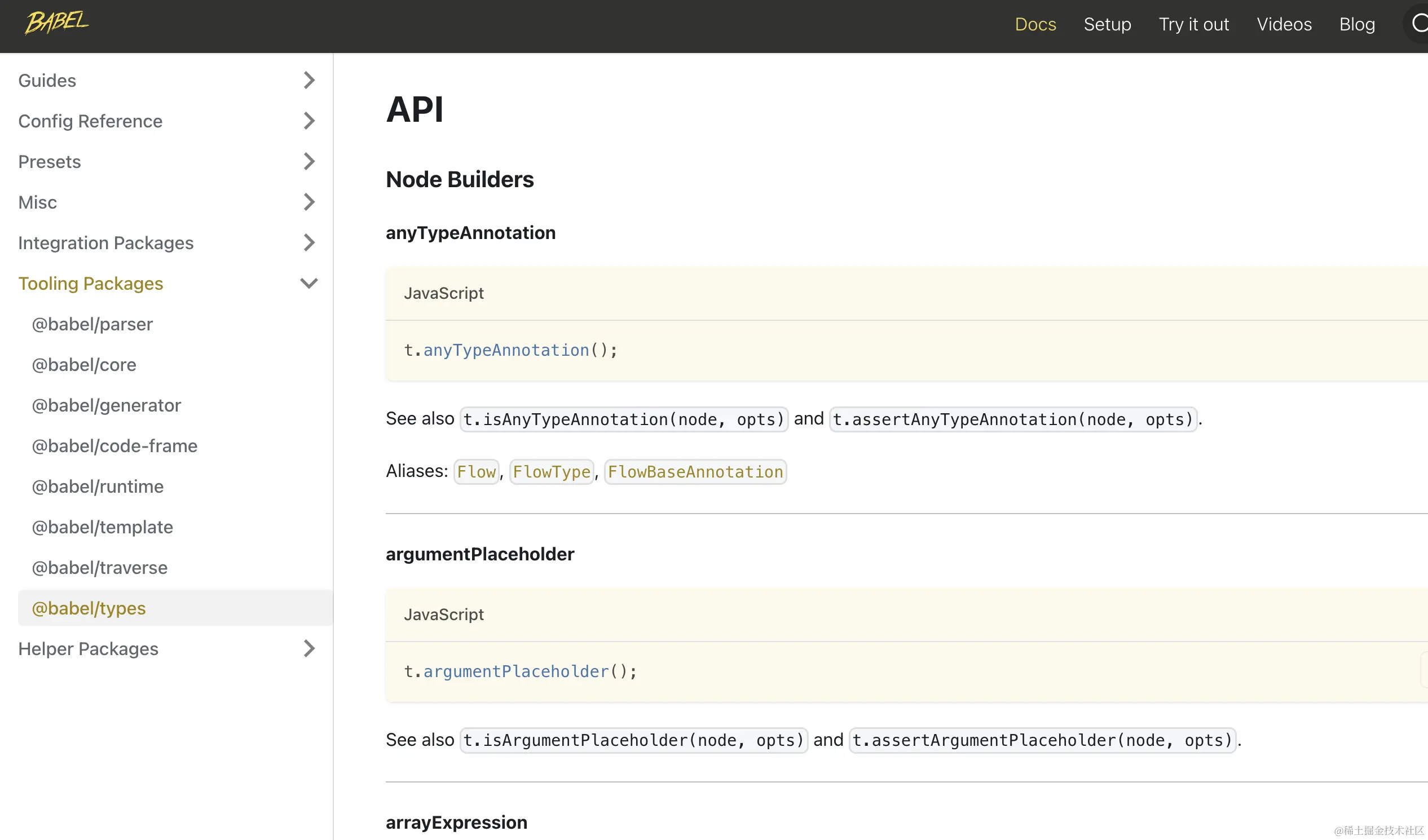Select @babel/types sidebar item
1428x840 pixels.
[x=89, y=608]
